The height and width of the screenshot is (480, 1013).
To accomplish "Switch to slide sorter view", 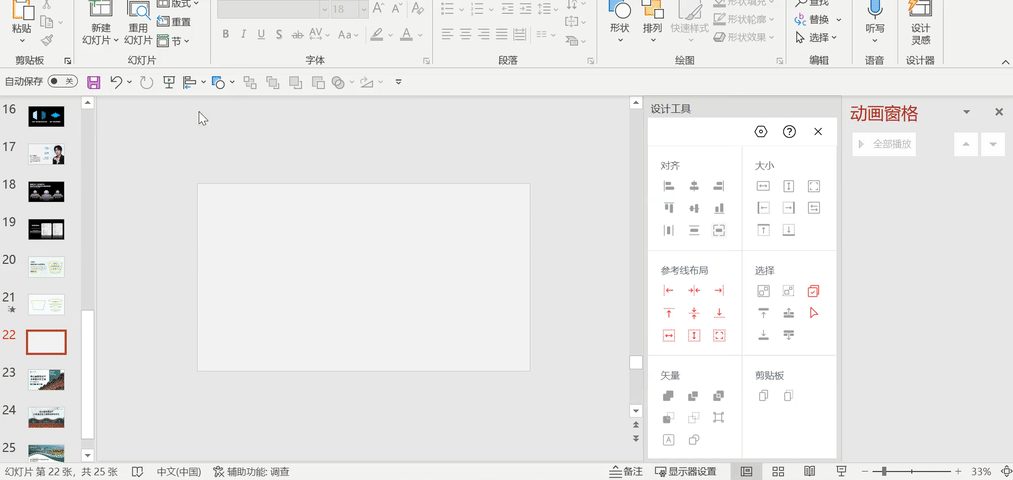I will [x=778, y=472].
